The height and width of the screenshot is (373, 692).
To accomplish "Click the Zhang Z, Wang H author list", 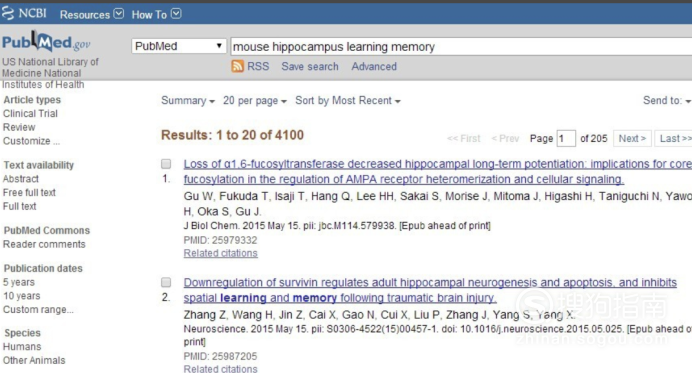I will pos(380,315).
